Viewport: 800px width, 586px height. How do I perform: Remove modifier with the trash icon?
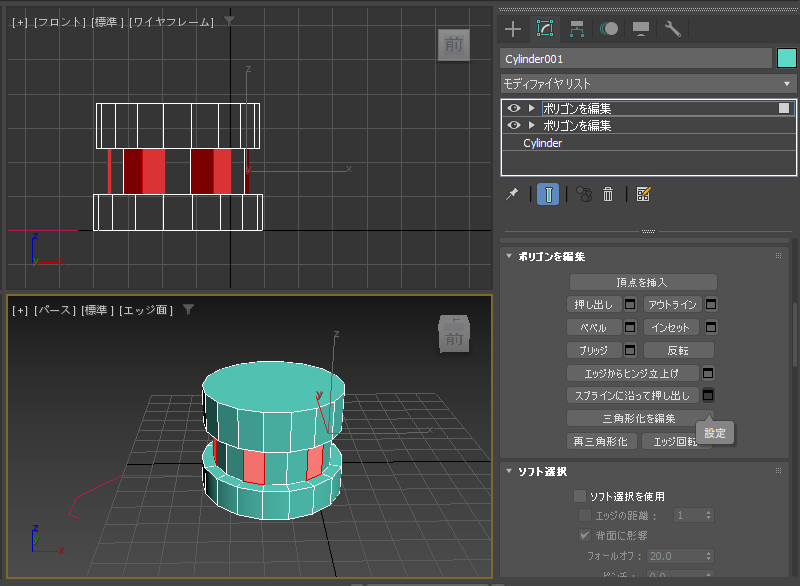(x=608, y=194)
